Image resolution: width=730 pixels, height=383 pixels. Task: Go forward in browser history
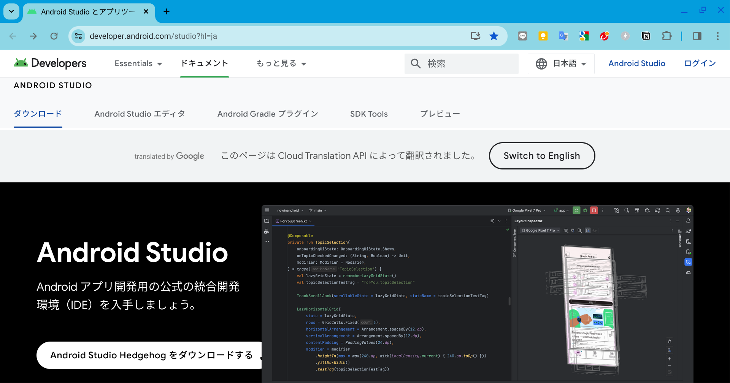[33, 36]
